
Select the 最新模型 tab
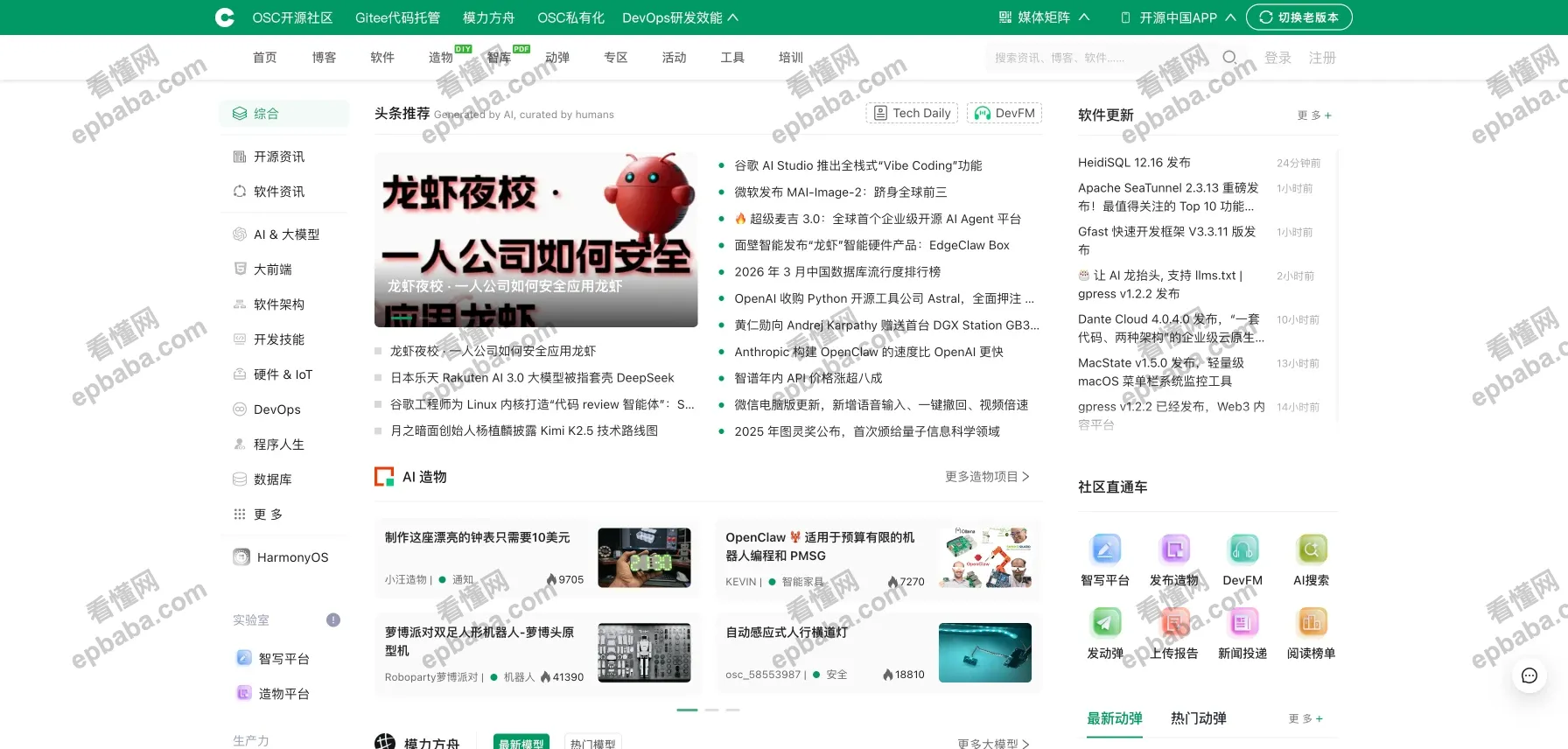[521, 743]
